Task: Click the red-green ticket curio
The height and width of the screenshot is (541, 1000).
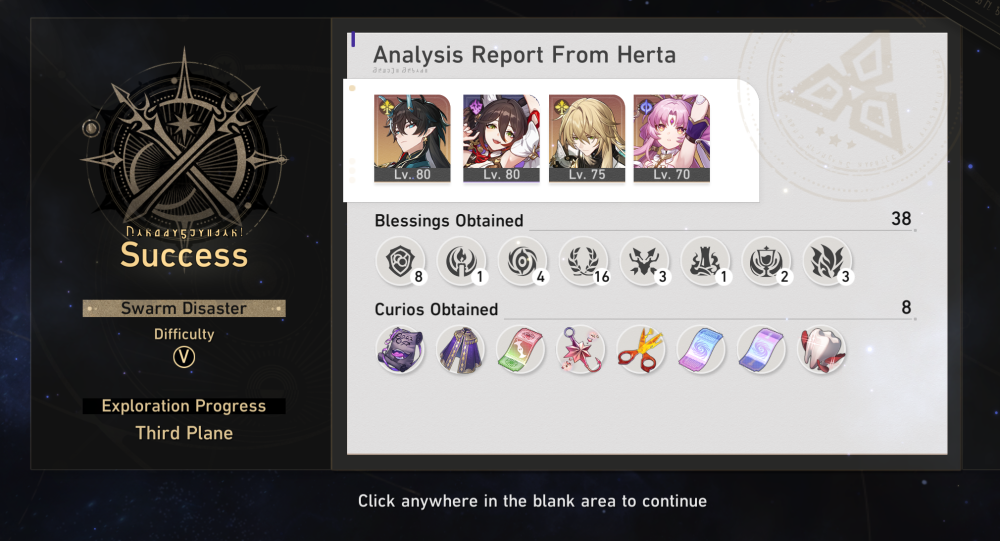Action: pos(520,350)
